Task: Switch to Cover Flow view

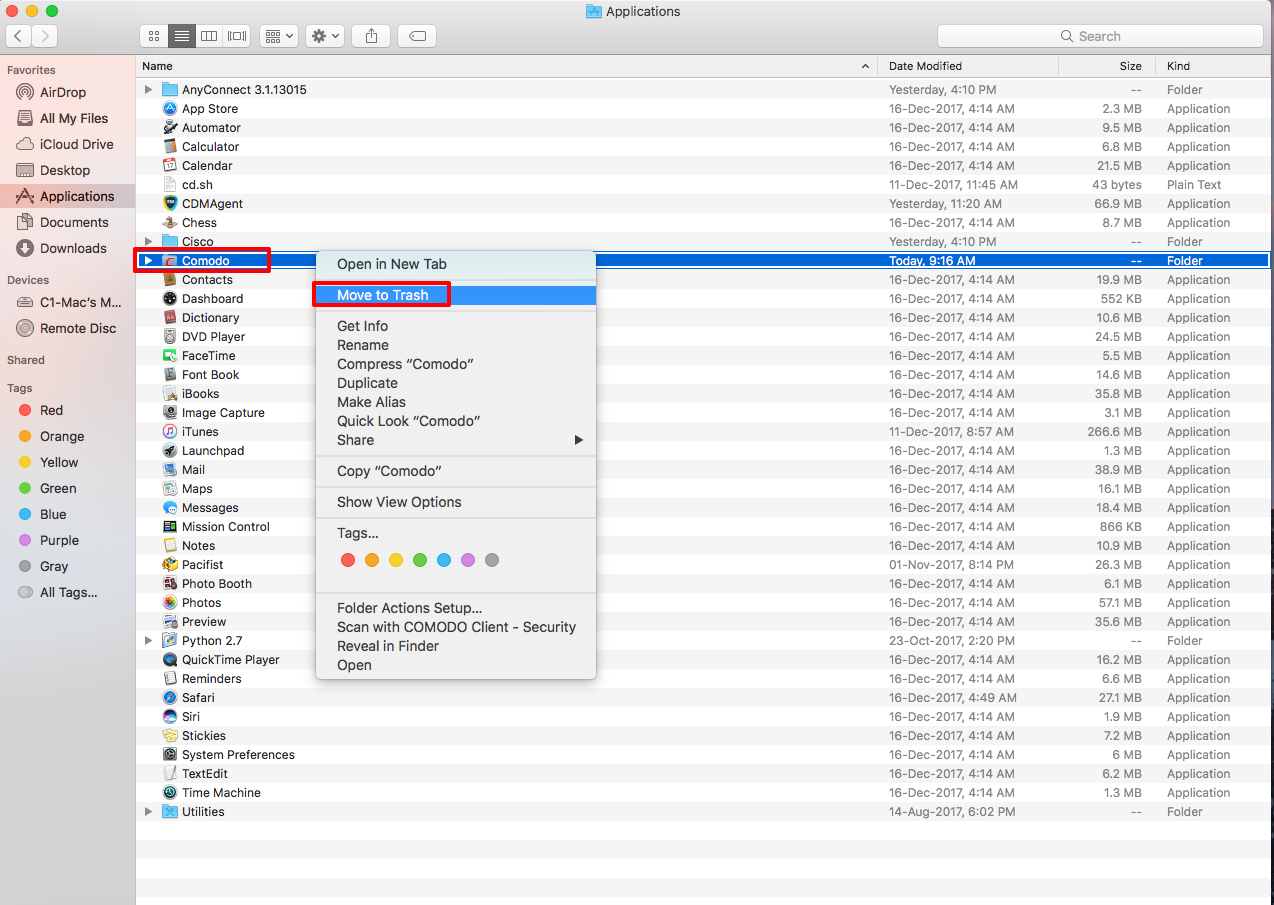Action: tap(237, 36)
